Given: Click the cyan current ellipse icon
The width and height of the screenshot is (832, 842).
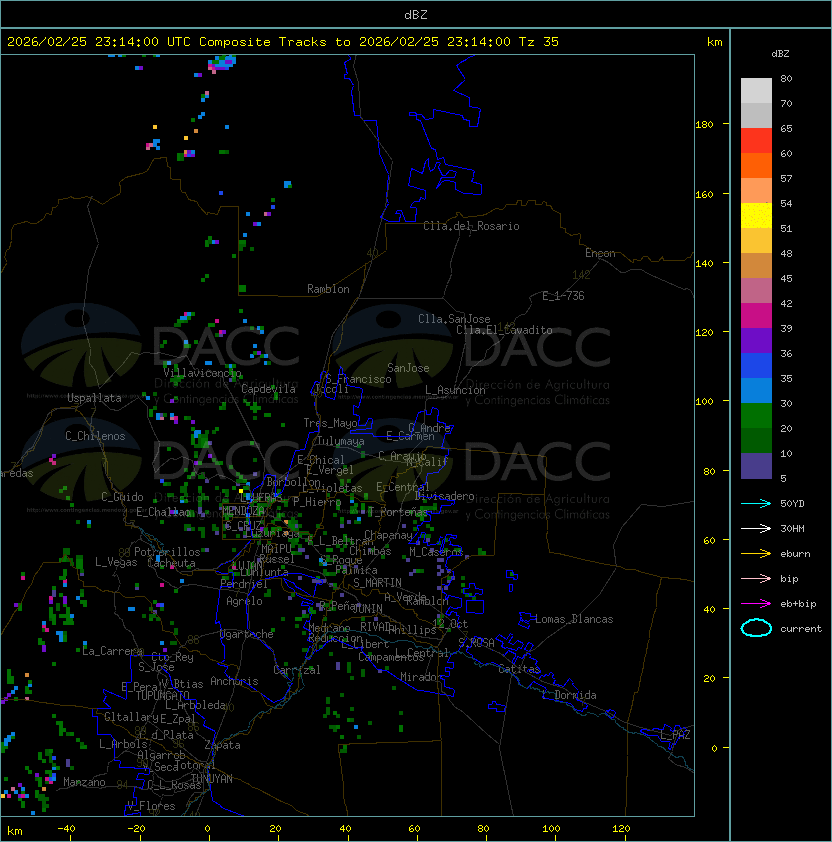Looking at the screenshot, I should [x=756, y=628].
